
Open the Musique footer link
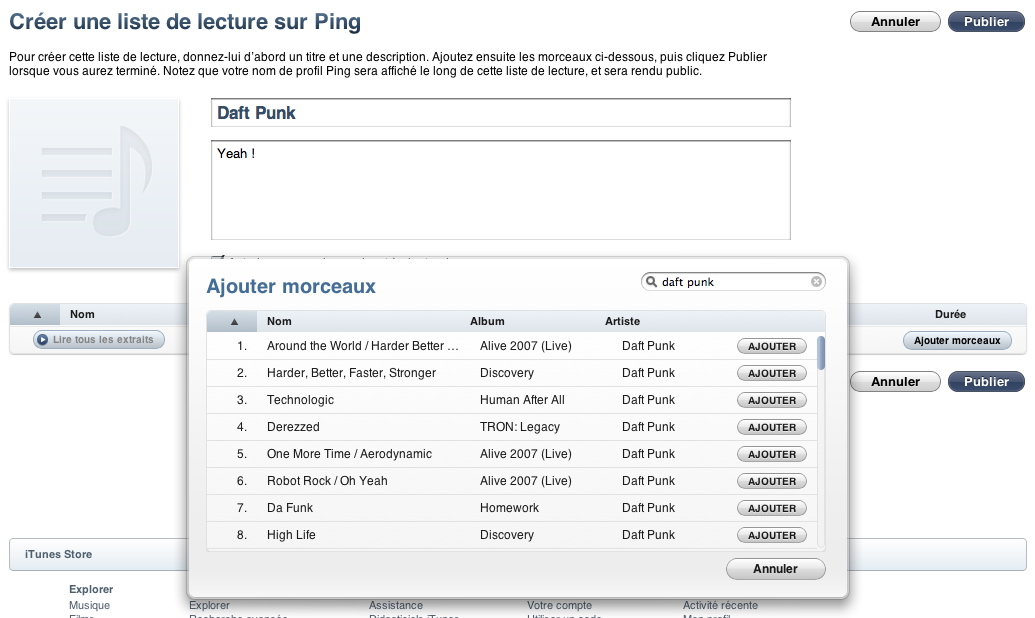tap(90, 605)
